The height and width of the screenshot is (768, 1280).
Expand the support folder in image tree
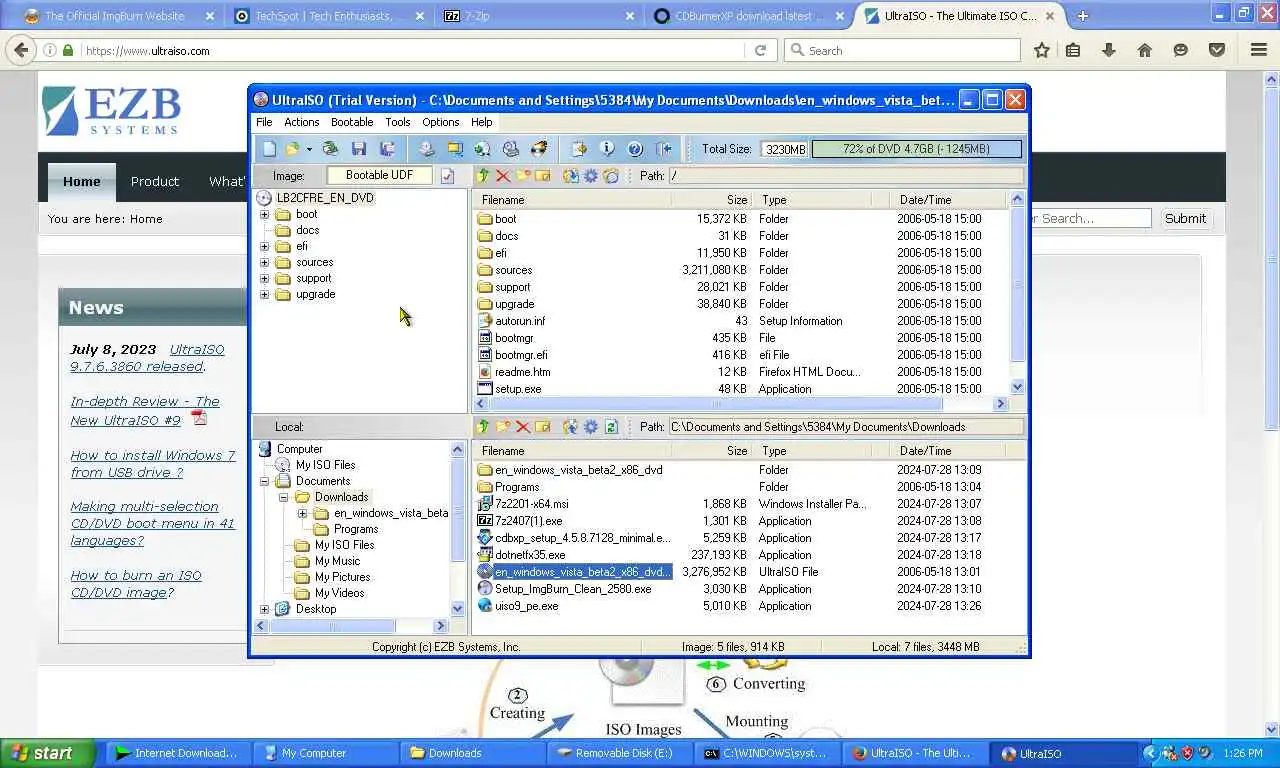[265, 278]
